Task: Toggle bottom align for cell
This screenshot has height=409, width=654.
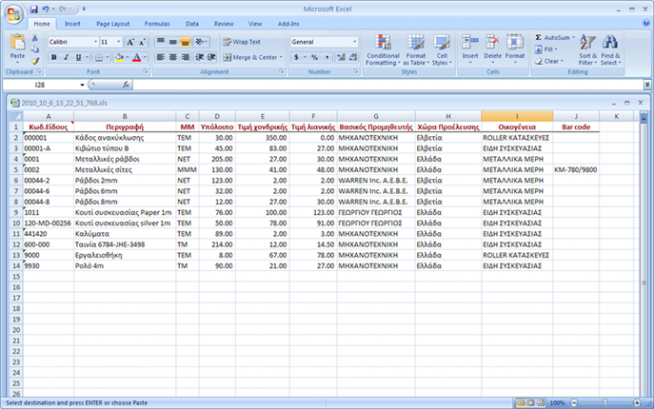Action: click(185, 42)
